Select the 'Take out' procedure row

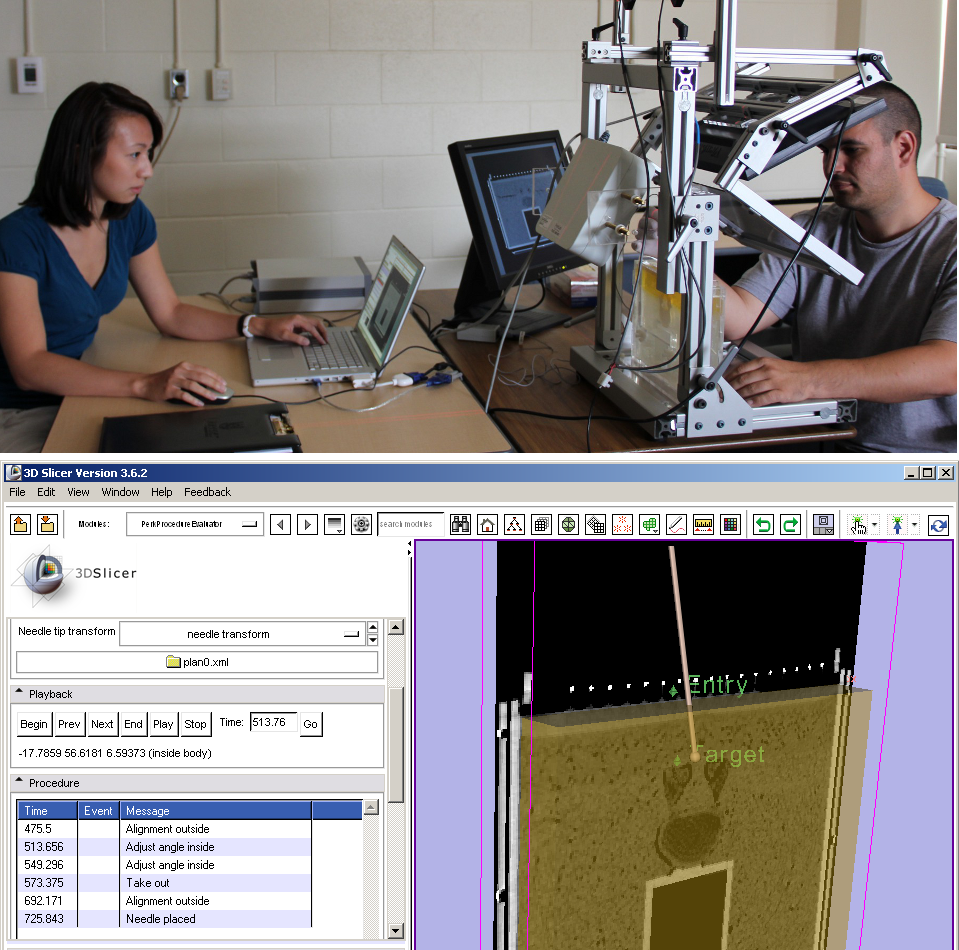click(147, 883)
